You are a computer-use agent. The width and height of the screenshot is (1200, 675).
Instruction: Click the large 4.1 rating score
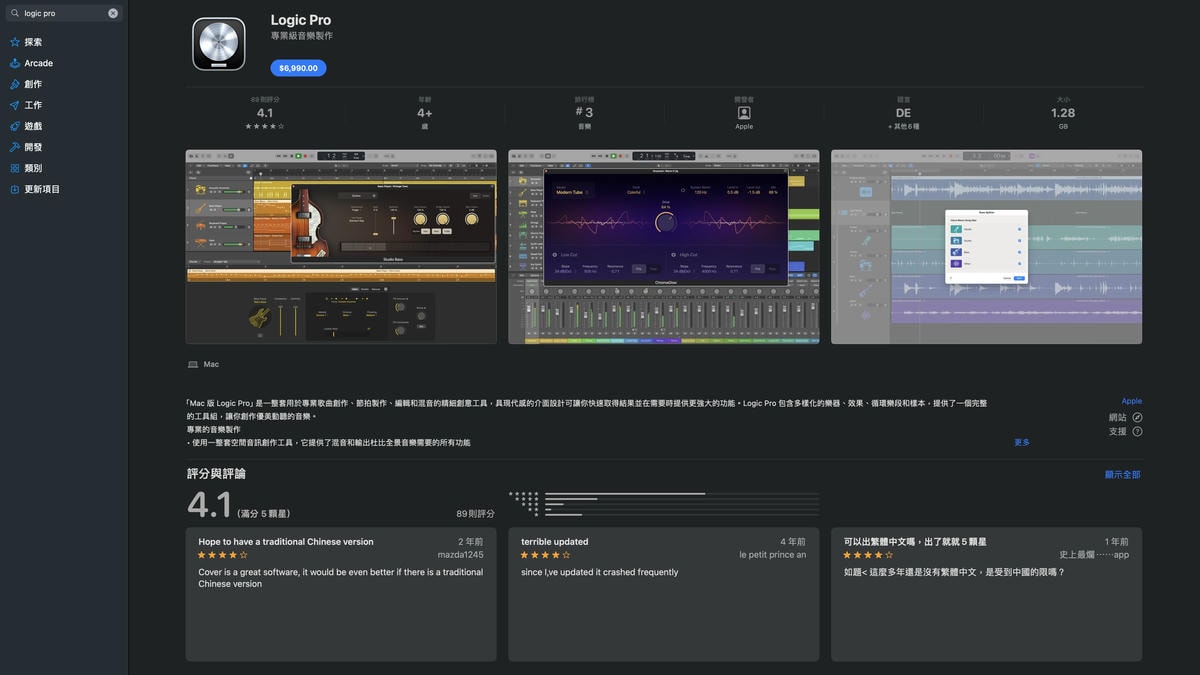[x=209, y=505]
